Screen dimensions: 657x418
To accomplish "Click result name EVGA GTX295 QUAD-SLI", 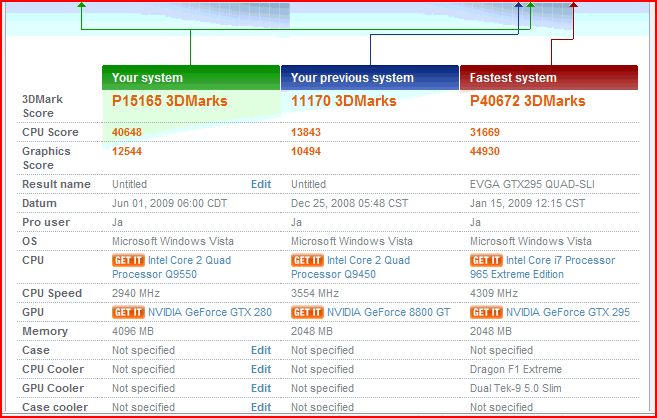I will tap(532, 184).
